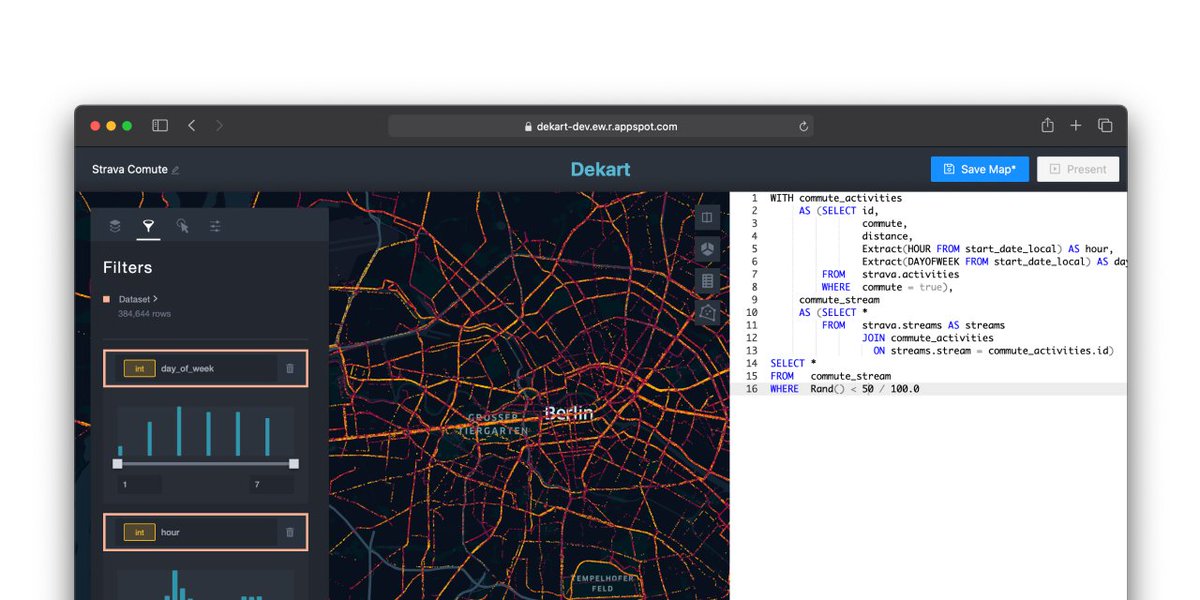The height and width of the screenshot is (600, 1200).
Task: Go forward in browser history
Action: pos(220,126)
